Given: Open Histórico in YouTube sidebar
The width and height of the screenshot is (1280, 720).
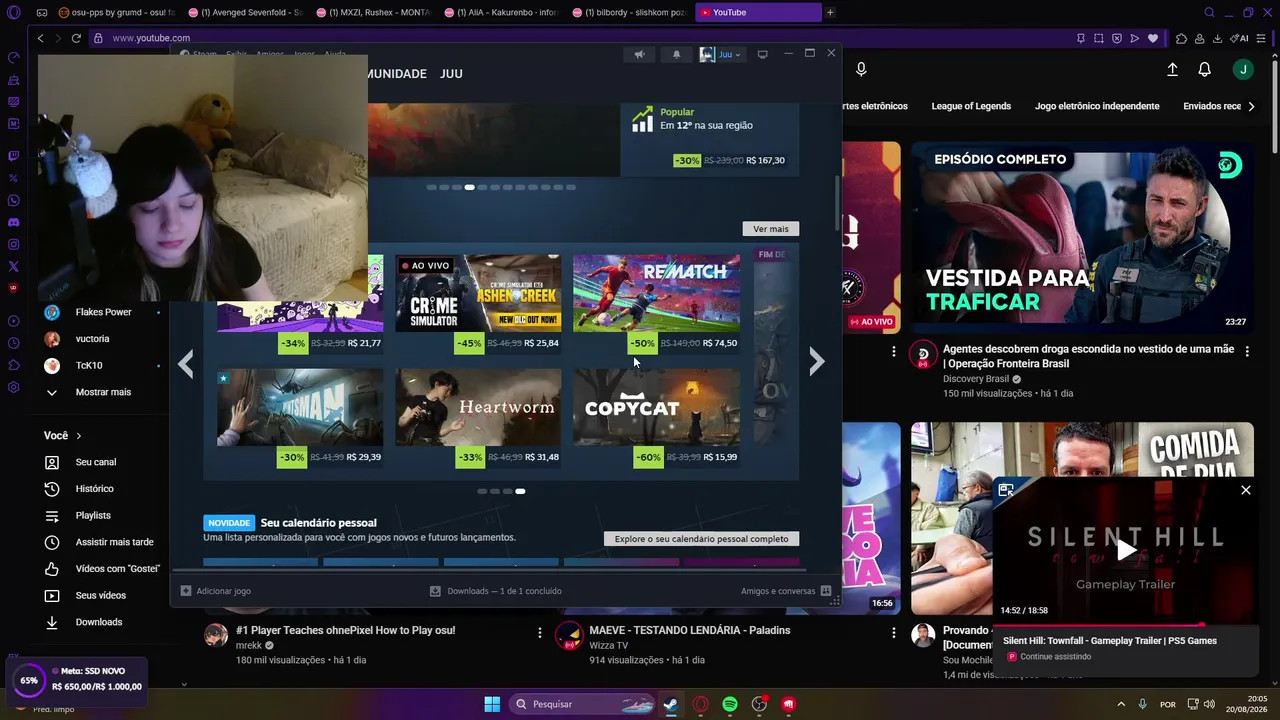Looking at the screenshot, I should click(x=94, y=489).
